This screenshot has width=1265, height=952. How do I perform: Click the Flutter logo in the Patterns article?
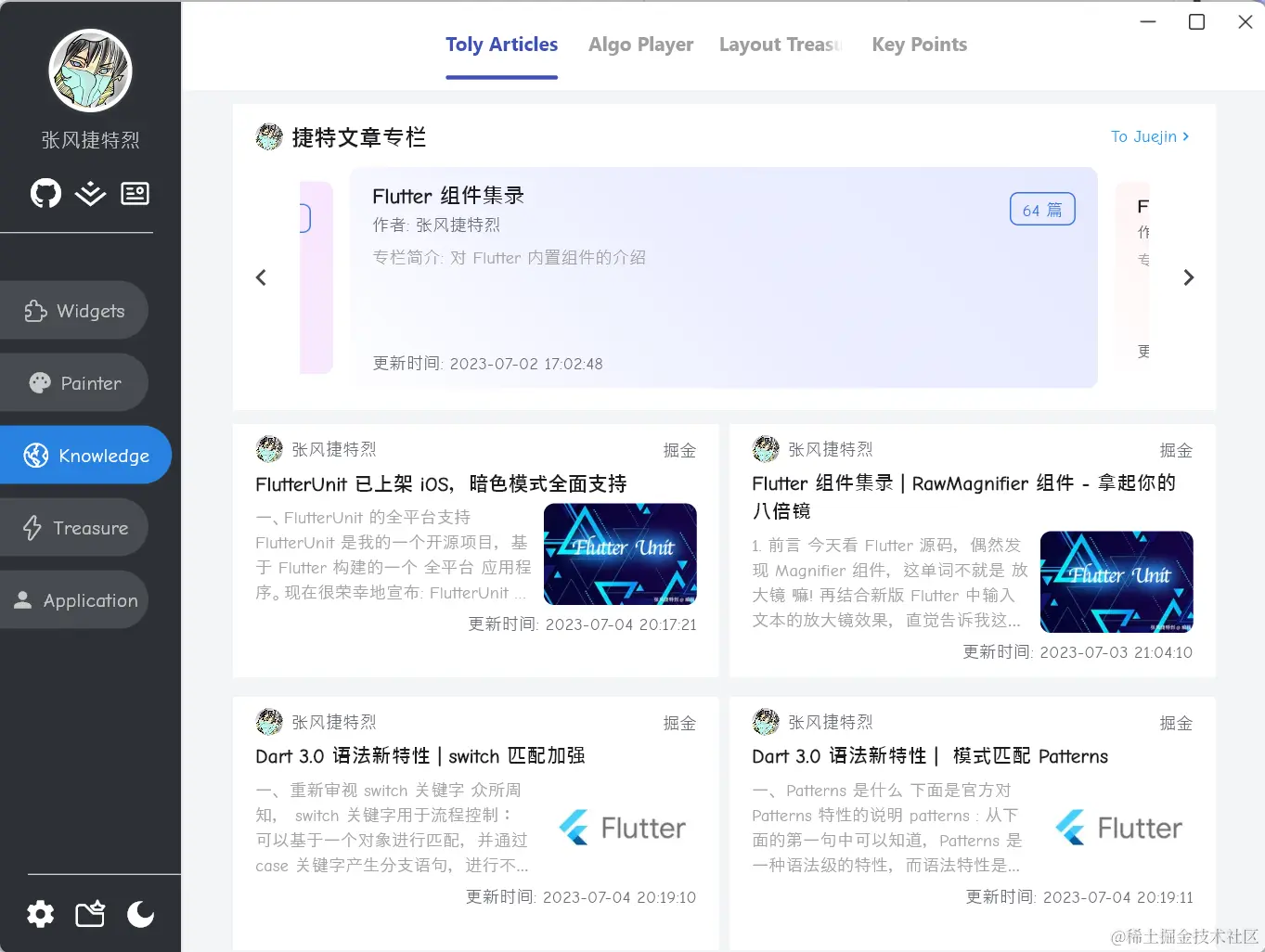pyautogui.click(x=1118, y=828)
